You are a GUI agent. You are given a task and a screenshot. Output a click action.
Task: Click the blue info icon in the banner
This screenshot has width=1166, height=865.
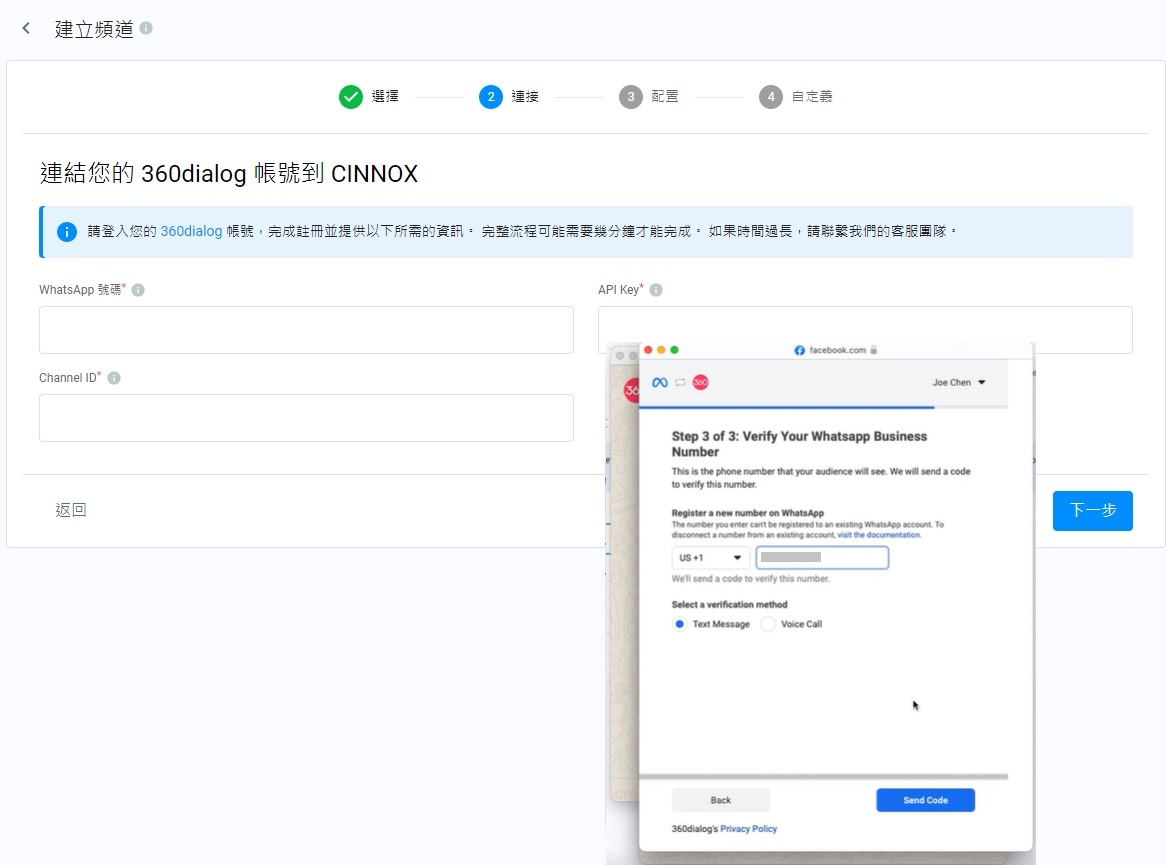[67, 232]
